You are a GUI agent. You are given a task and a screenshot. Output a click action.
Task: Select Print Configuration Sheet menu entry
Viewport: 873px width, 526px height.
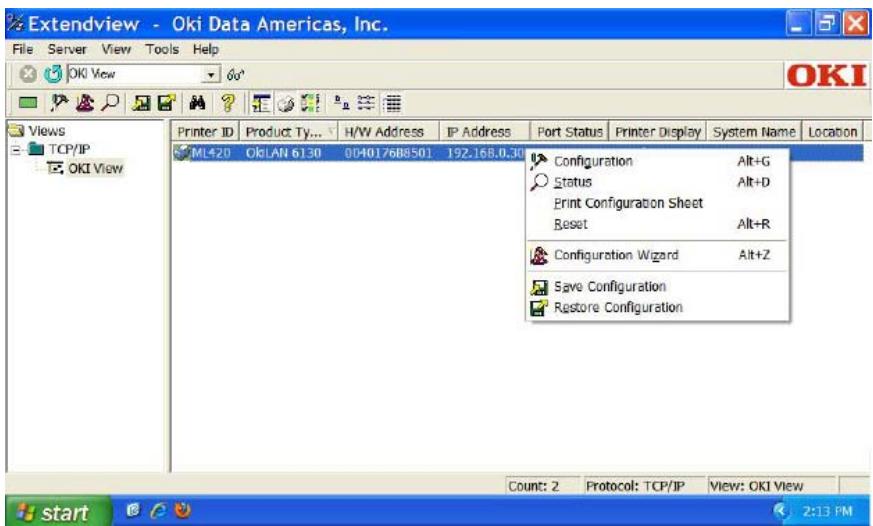(627, 203)
